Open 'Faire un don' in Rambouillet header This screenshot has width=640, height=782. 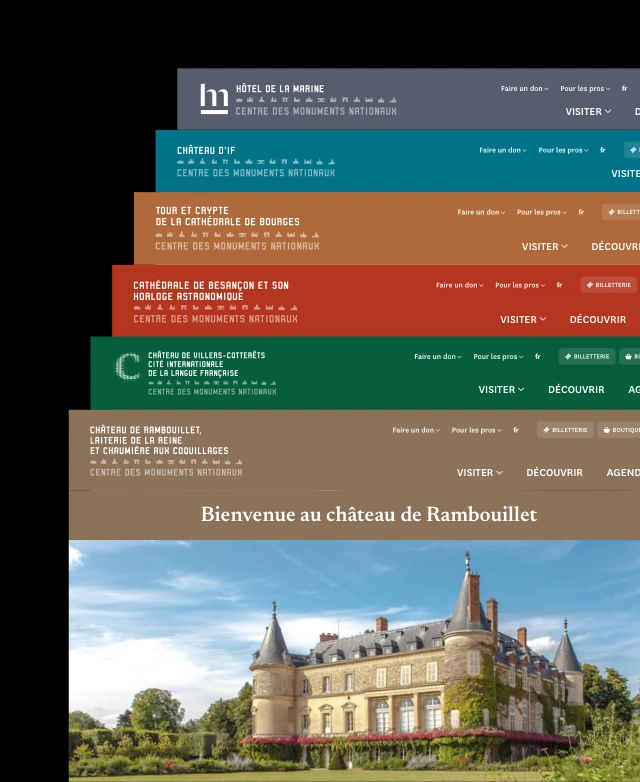coord(416,430)
